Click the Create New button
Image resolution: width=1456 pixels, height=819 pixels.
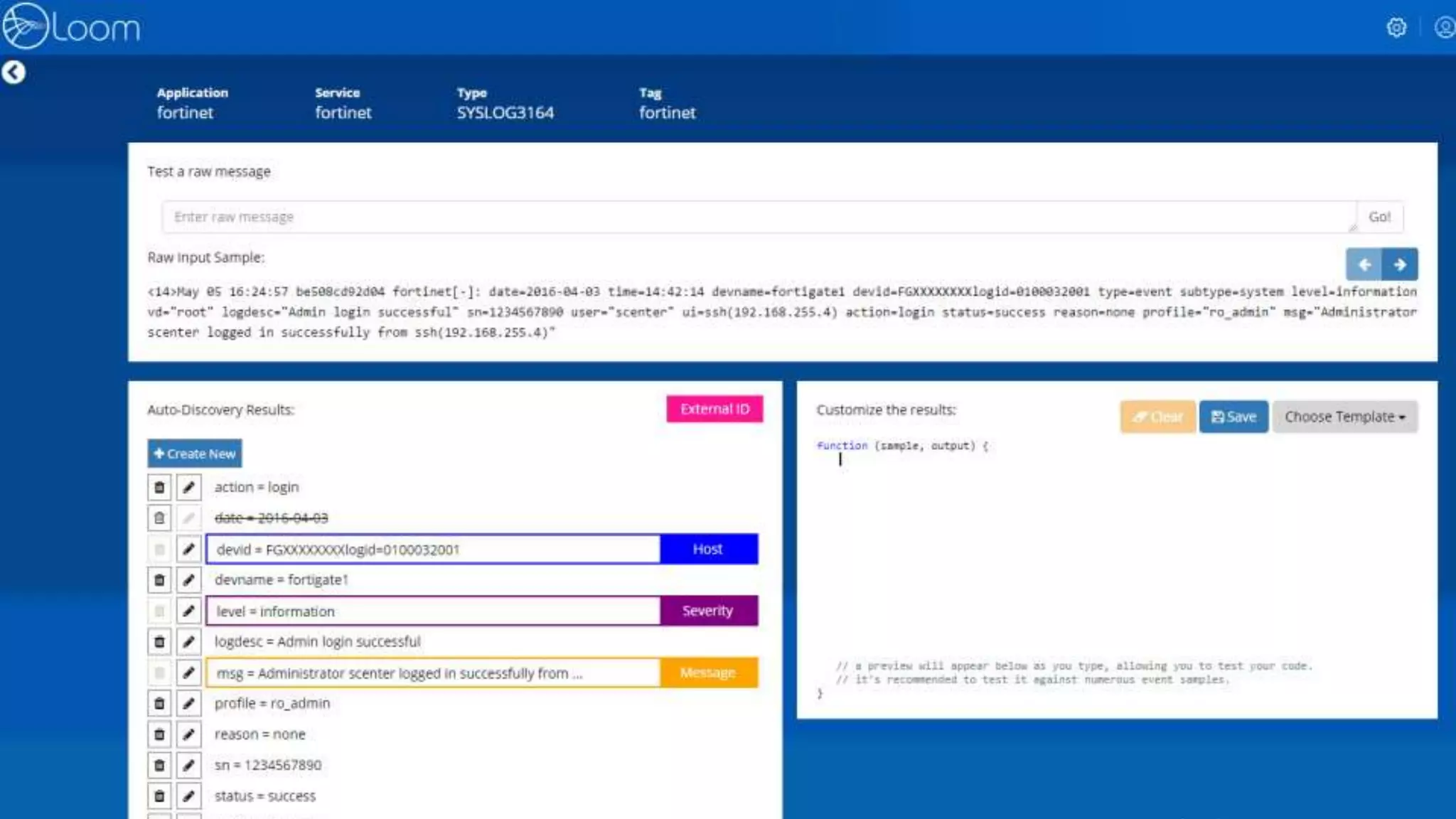[195, 454]
